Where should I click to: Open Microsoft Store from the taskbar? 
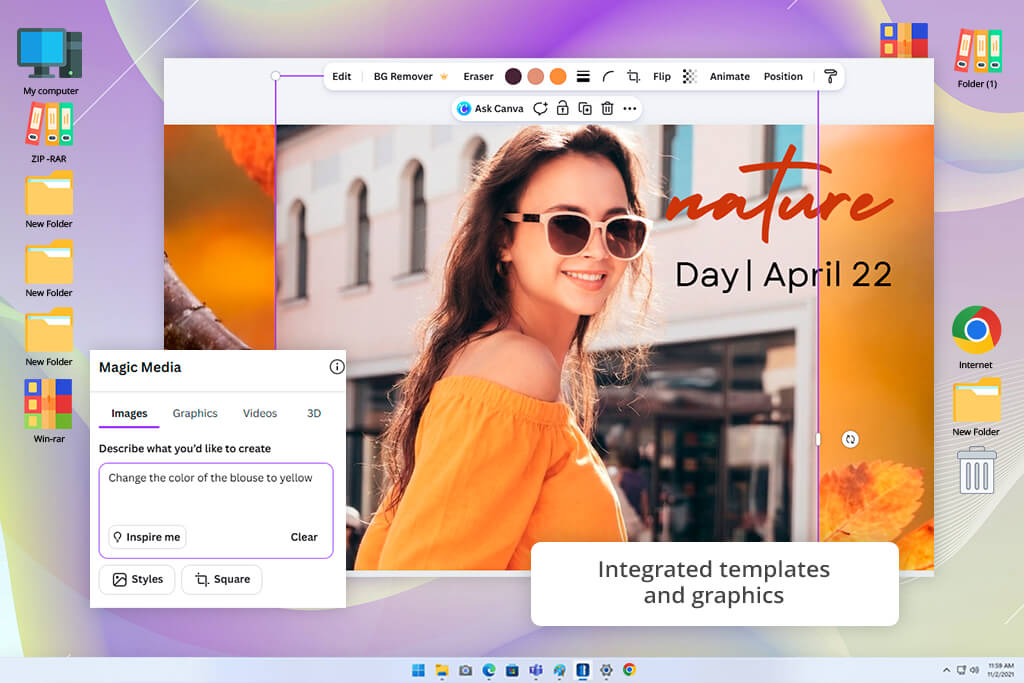pos(512,670)
